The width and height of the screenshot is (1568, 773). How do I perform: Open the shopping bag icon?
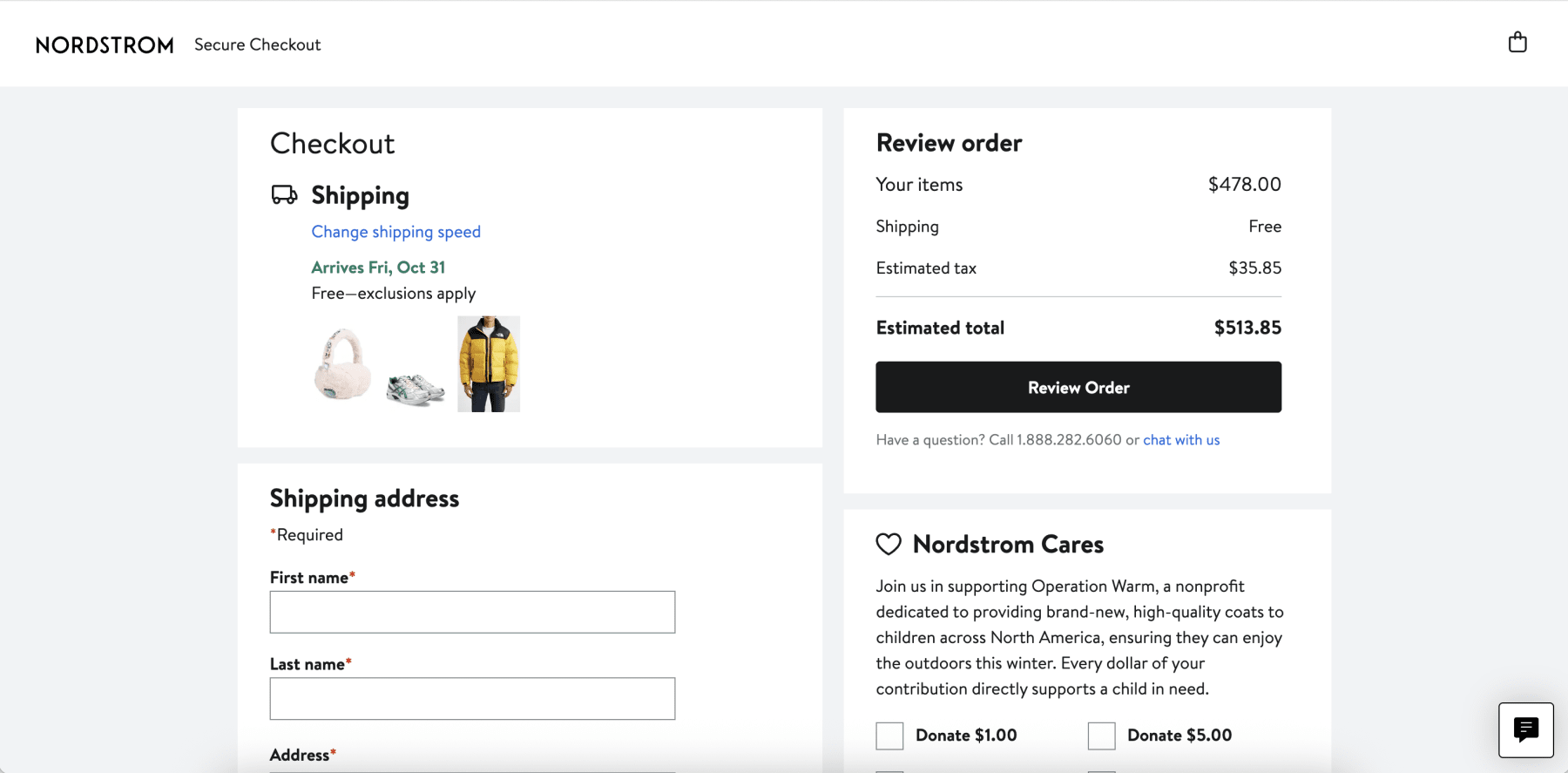[1517, 43]
